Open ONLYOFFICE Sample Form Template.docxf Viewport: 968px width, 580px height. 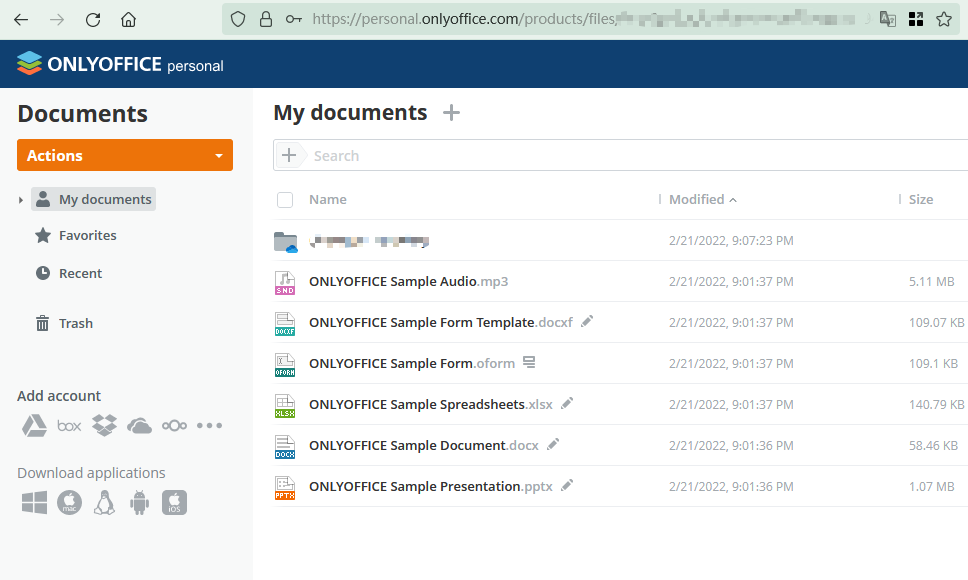(x=441, y=322)
